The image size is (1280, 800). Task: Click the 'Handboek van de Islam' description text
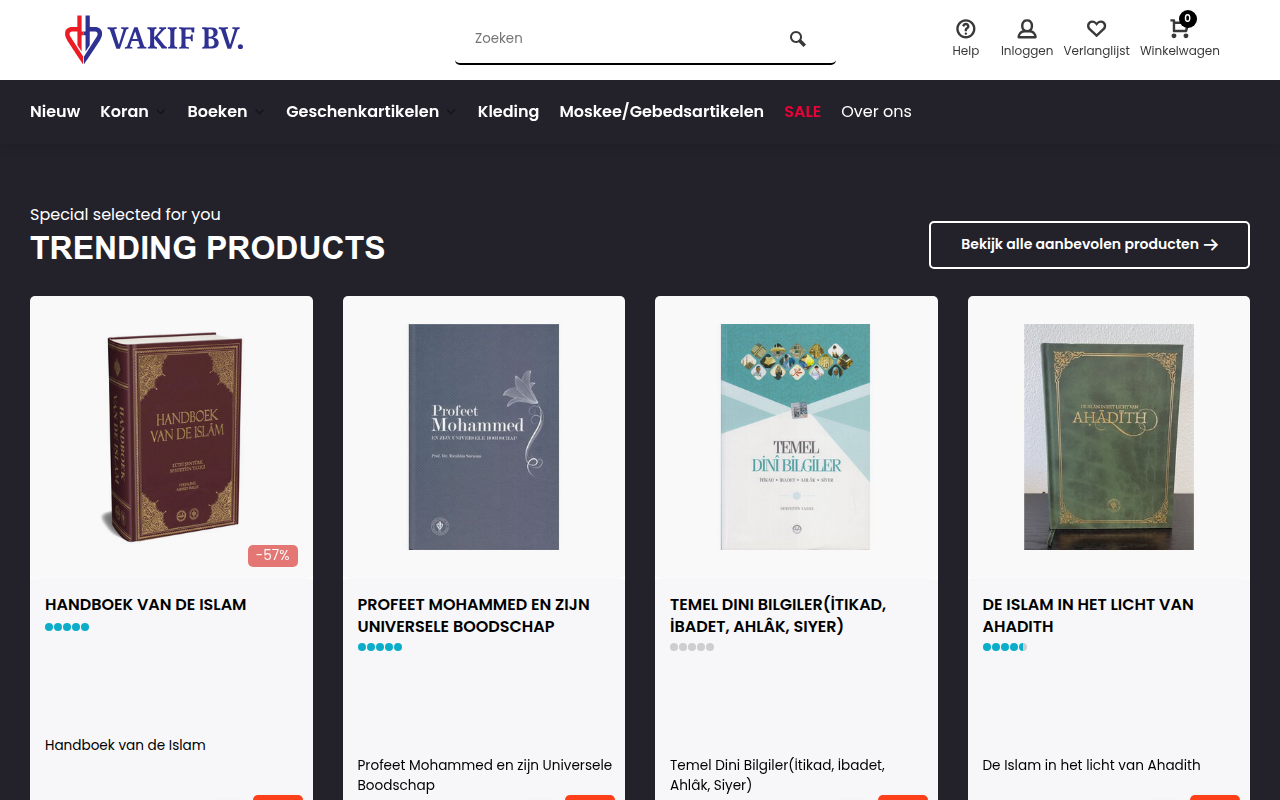coord(125,745)
